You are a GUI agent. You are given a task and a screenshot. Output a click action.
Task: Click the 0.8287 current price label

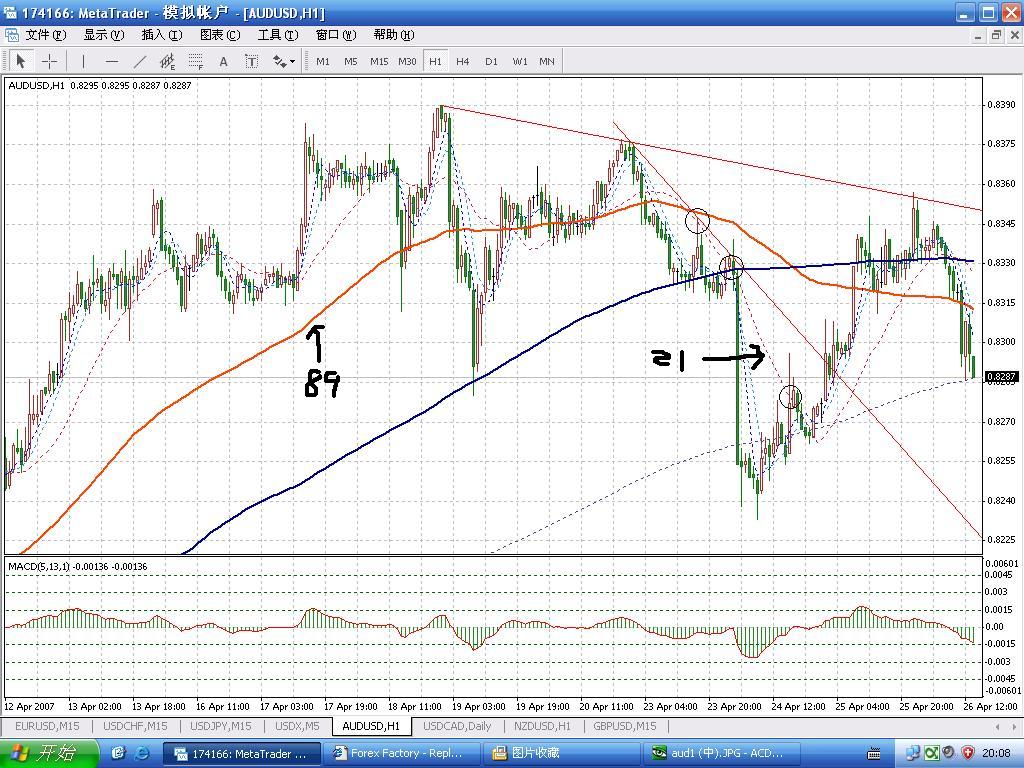coord(1002,377)
